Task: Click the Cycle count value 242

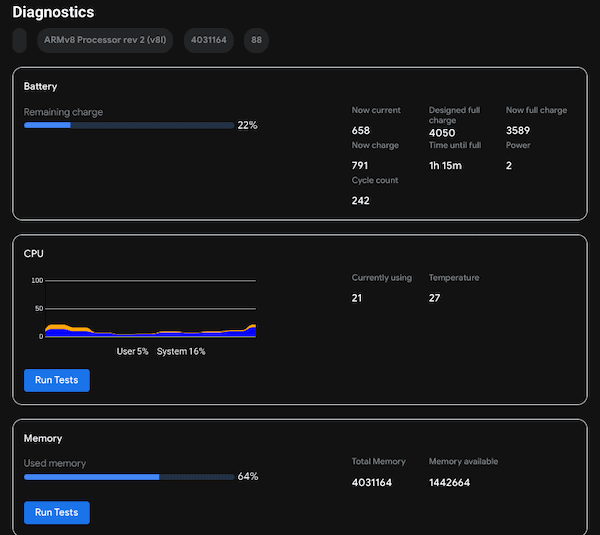Action: (x=361, y=200)
